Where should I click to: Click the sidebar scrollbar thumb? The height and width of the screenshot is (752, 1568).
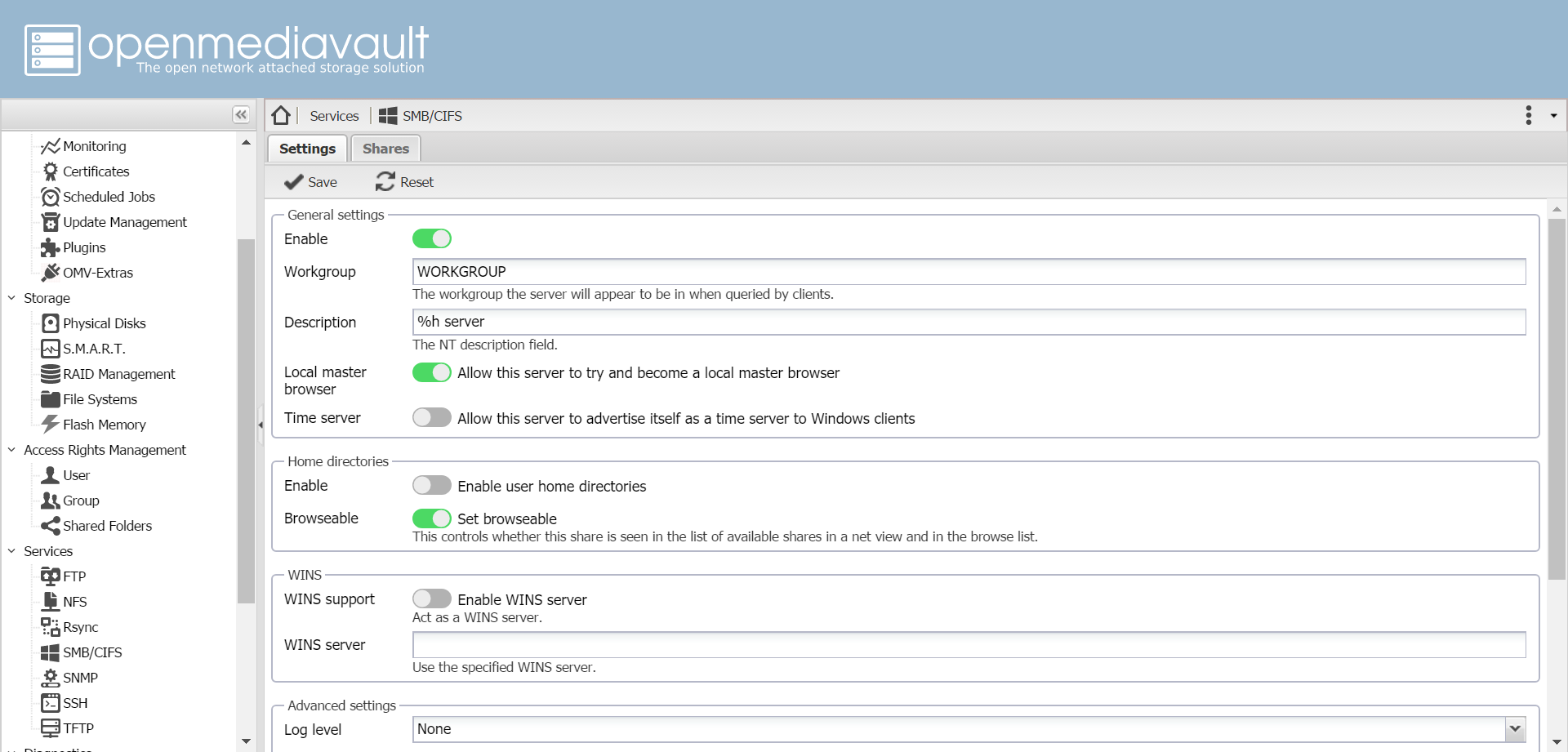pos(246,421)
